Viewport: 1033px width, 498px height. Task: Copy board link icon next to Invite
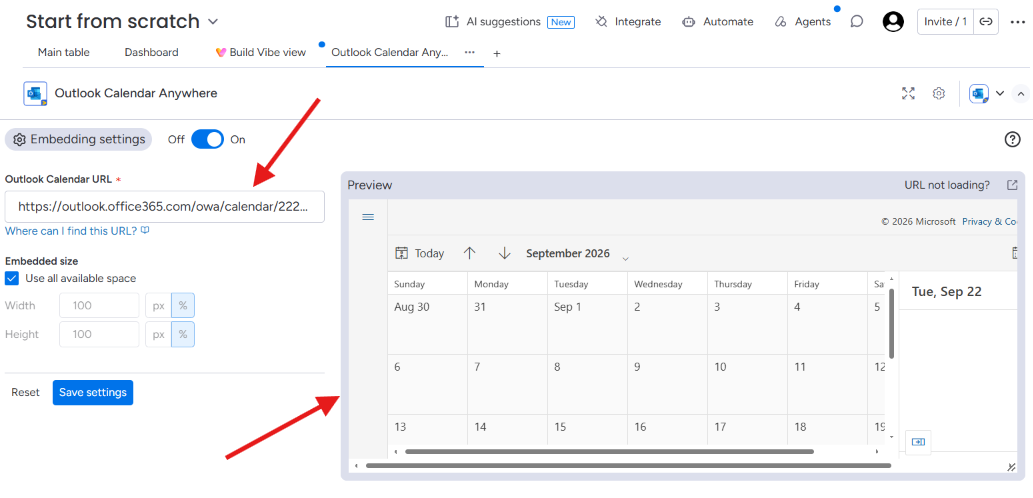coord(986,22)
